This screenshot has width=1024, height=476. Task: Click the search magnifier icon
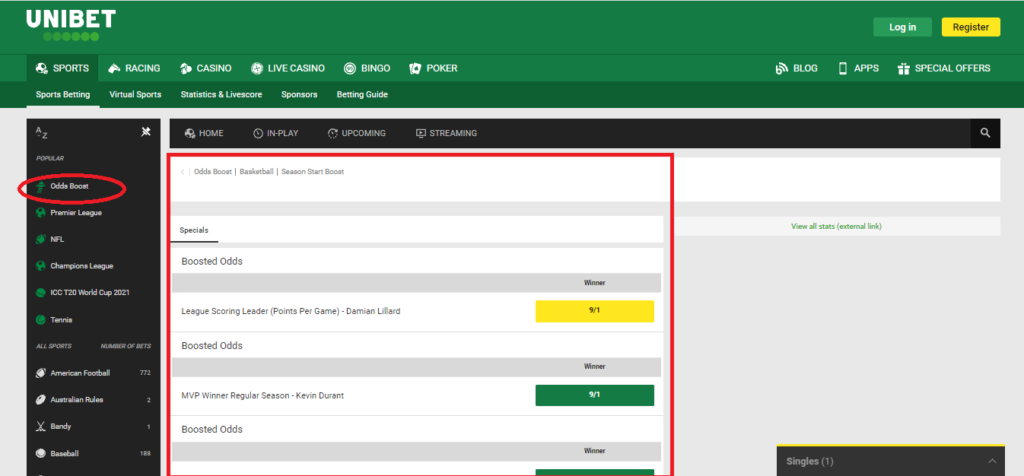click(x=985, y=133)
